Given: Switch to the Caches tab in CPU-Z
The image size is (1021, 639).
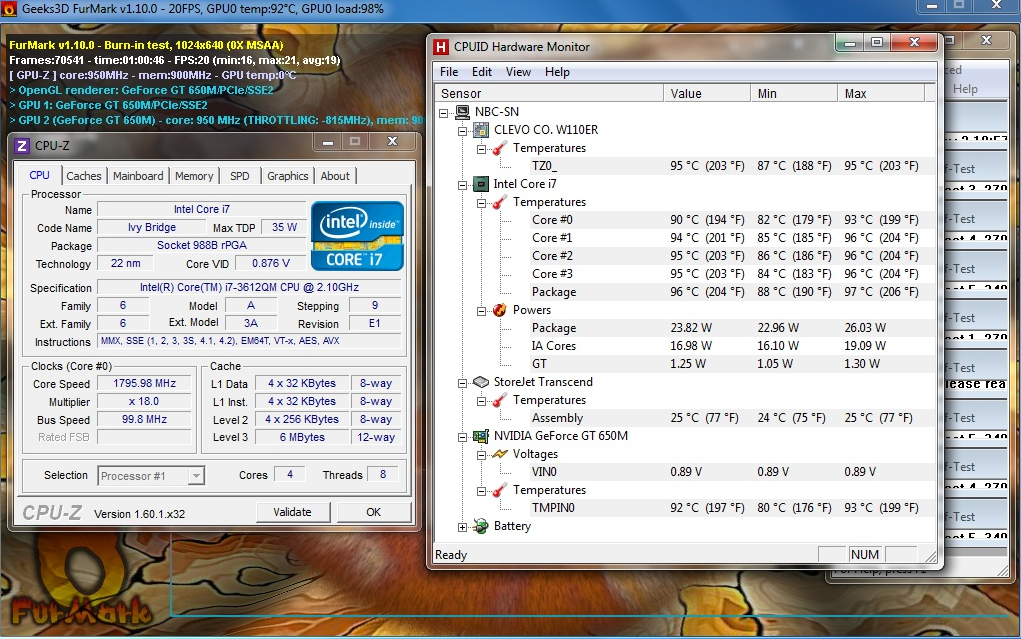Looking at the screenshot, I should pyautogui.click(x=84, y=176).
